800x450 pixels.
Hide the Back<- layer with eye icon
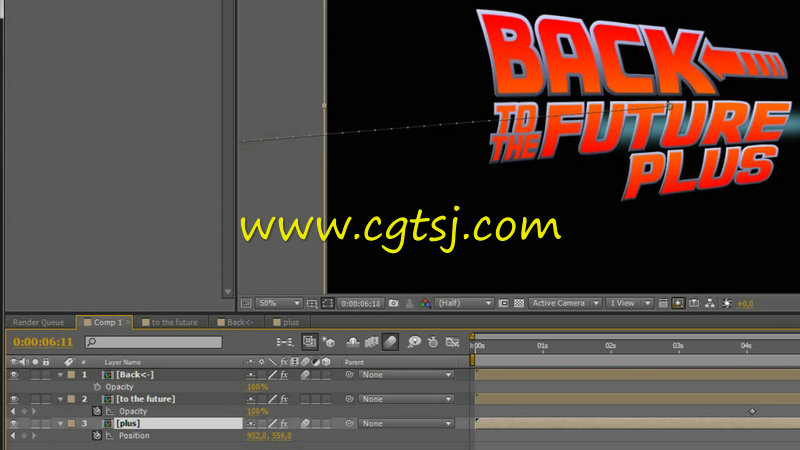[x=14, y=374]
